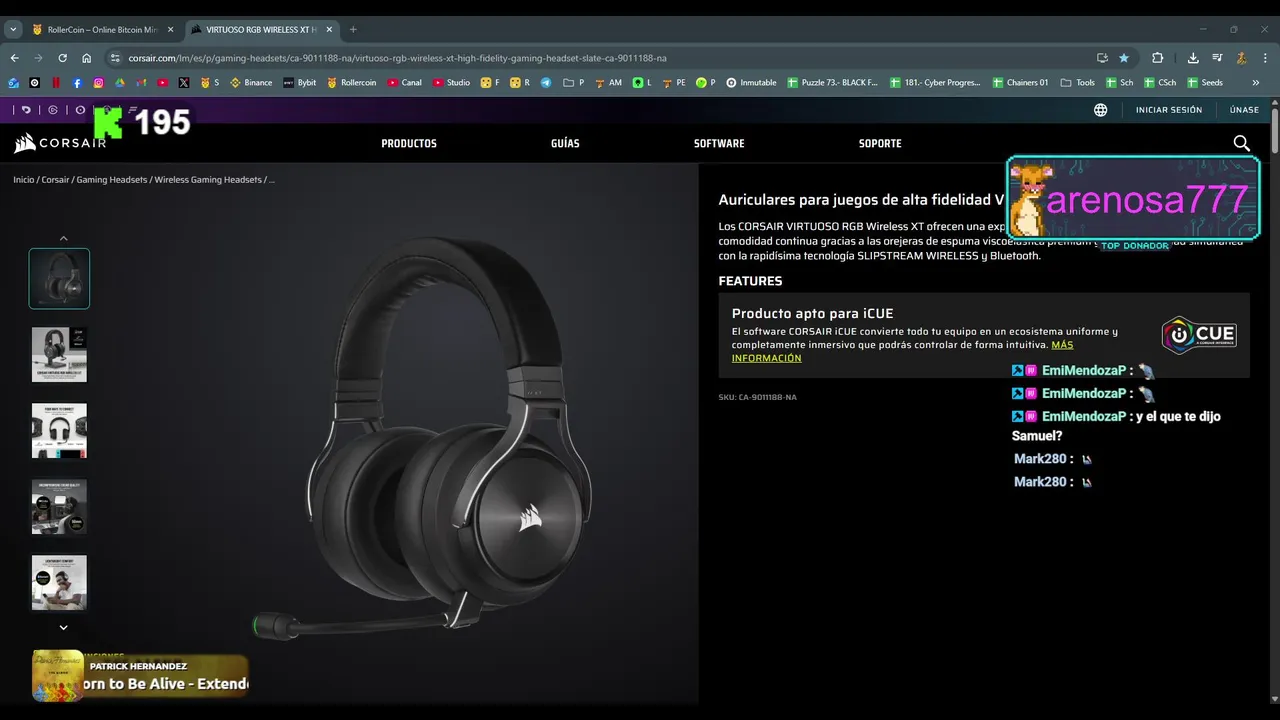Bookmark this page with the star icon
The image size is (1280, 720).
tap(1124, 58)
